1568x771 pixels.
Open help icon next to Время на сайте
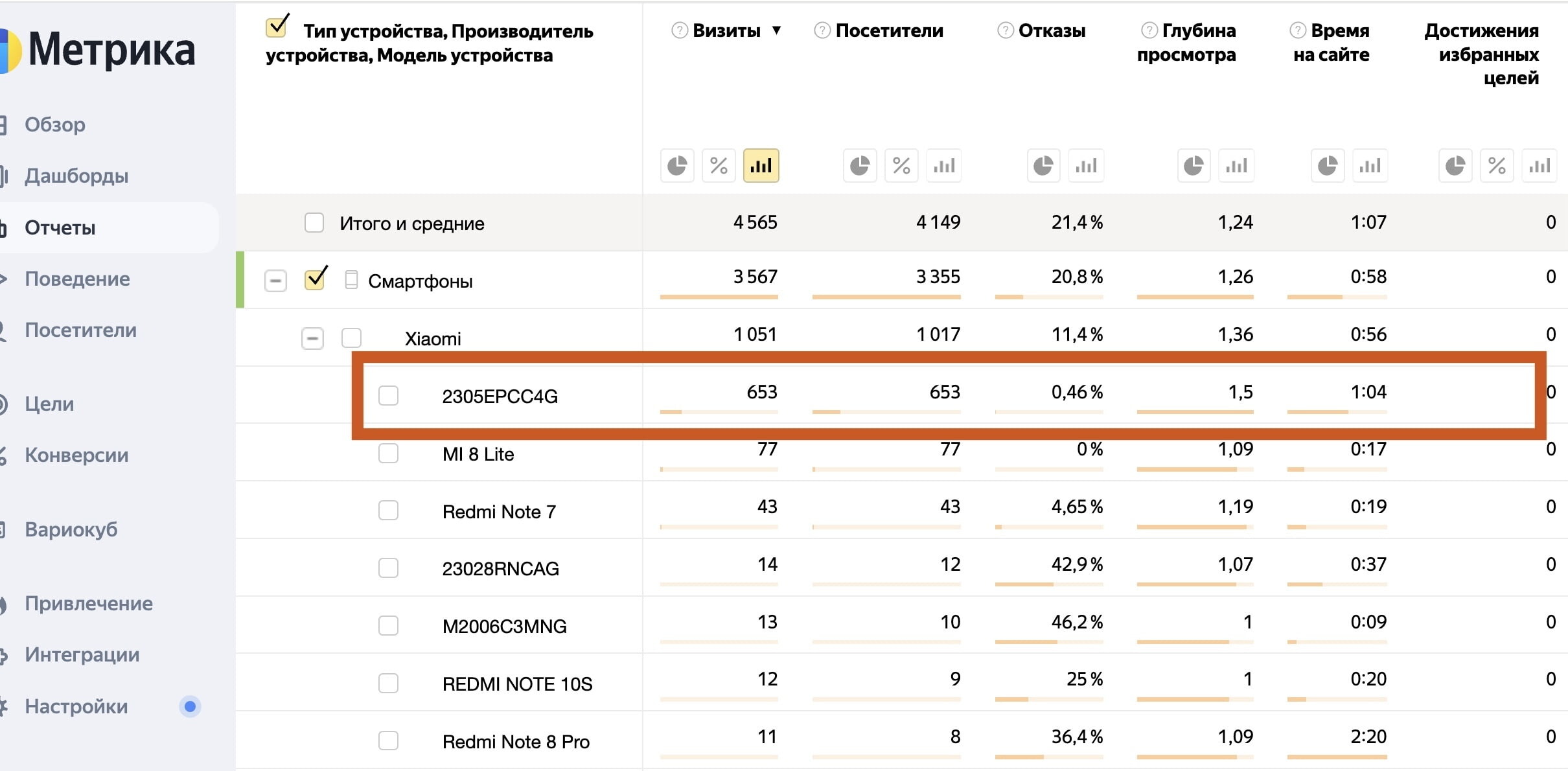pos(1297,30)
